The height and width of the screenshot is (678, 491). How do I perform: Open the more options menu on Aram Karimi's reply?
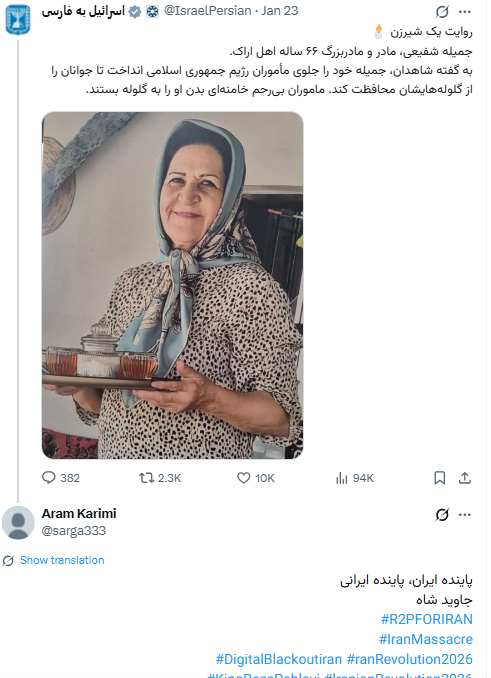tap(465, 515)
